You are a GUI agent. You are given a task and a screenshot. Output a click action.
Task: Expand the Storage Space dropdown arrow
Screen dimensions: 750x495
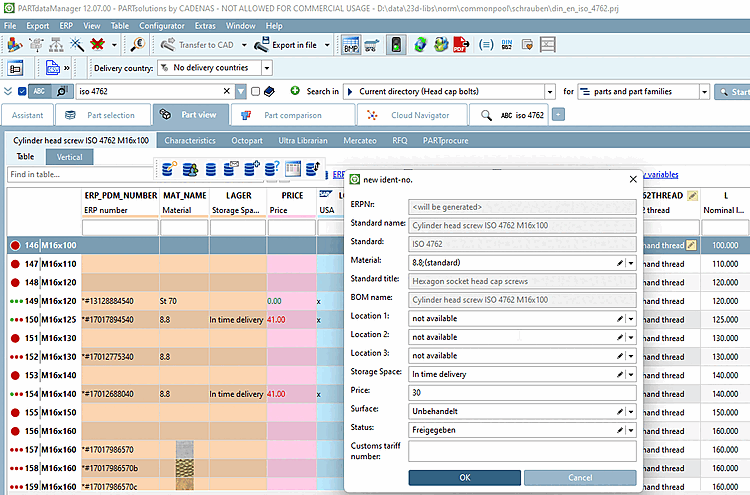[632, 374]
